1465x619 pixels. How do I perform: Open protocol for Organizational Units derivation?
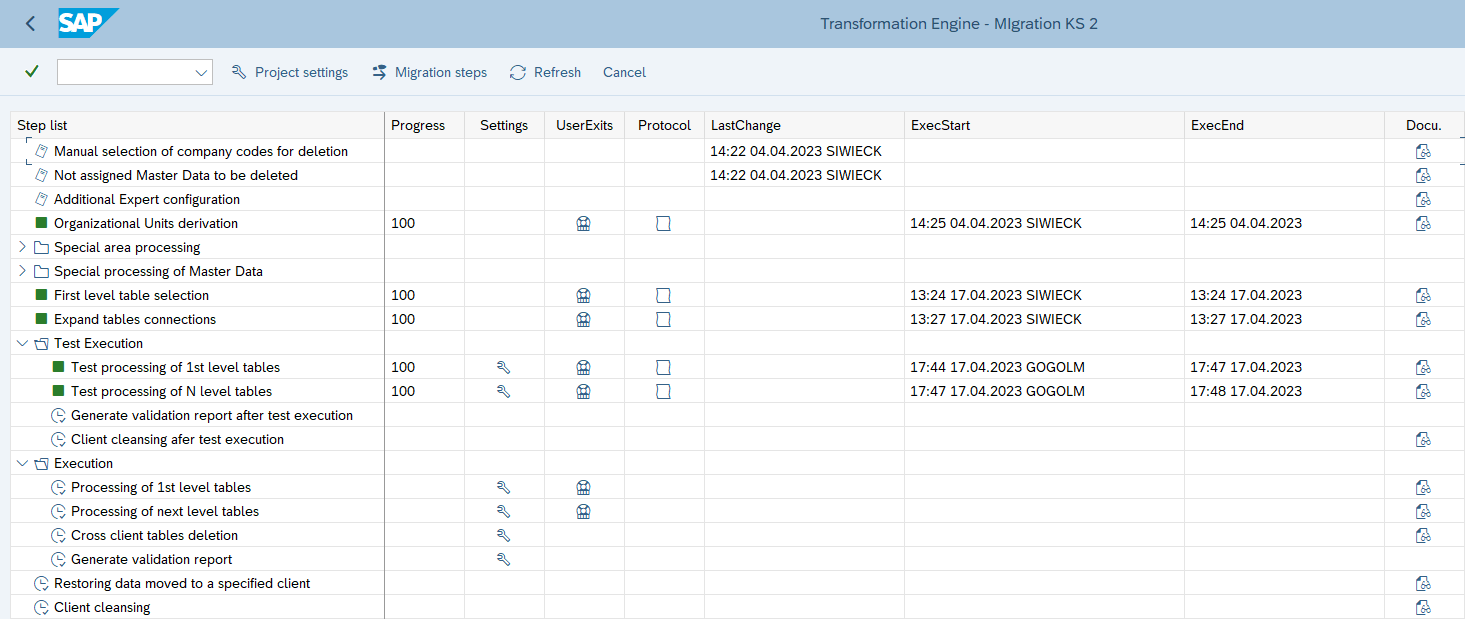[663, 224]
